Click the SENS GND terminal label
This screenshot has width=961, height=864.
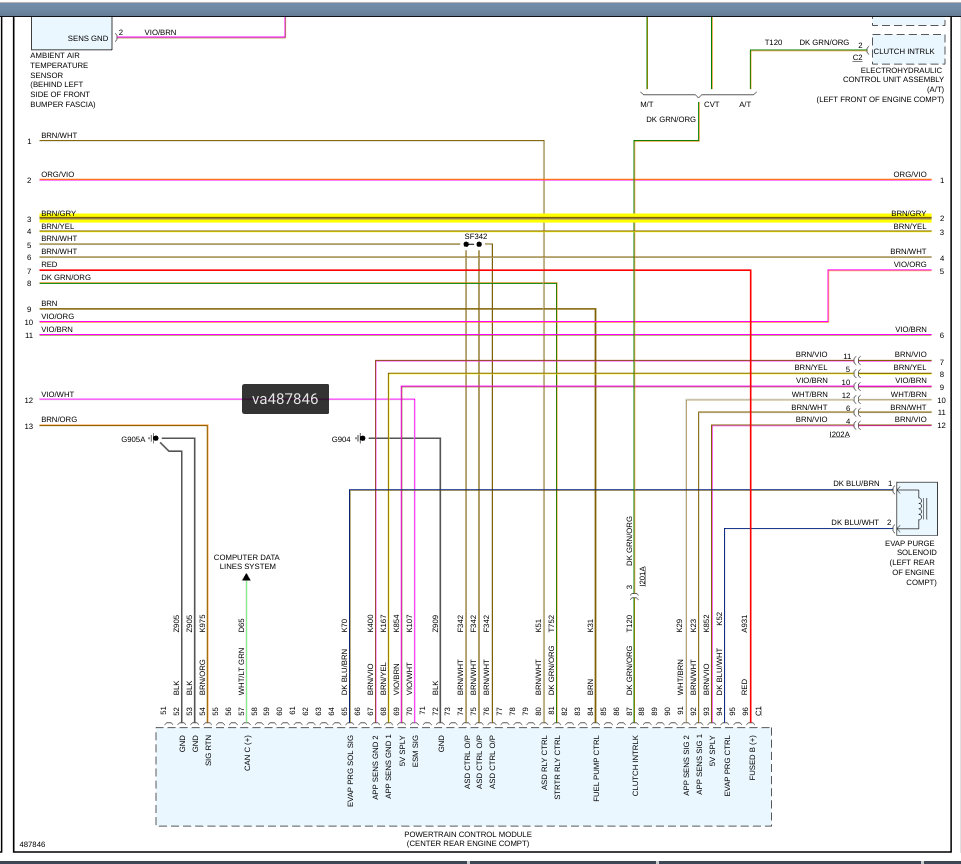coord(88,38)
